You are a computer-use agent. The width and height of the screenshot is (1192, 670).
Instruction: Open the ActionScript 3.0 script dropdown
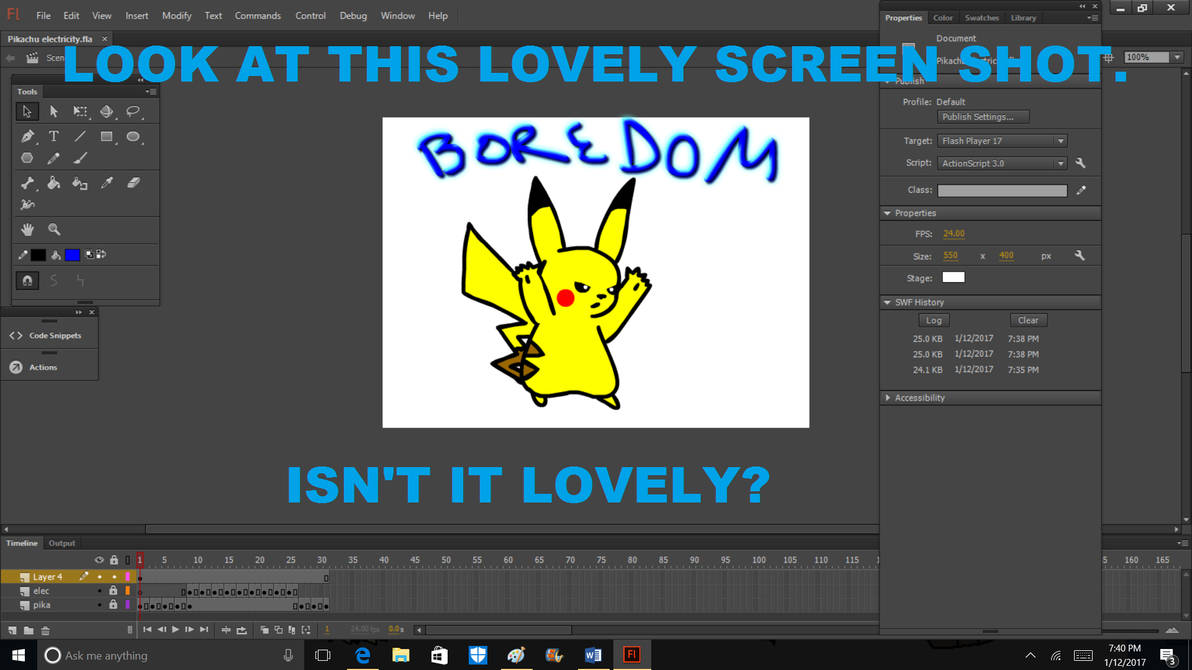1002,162
